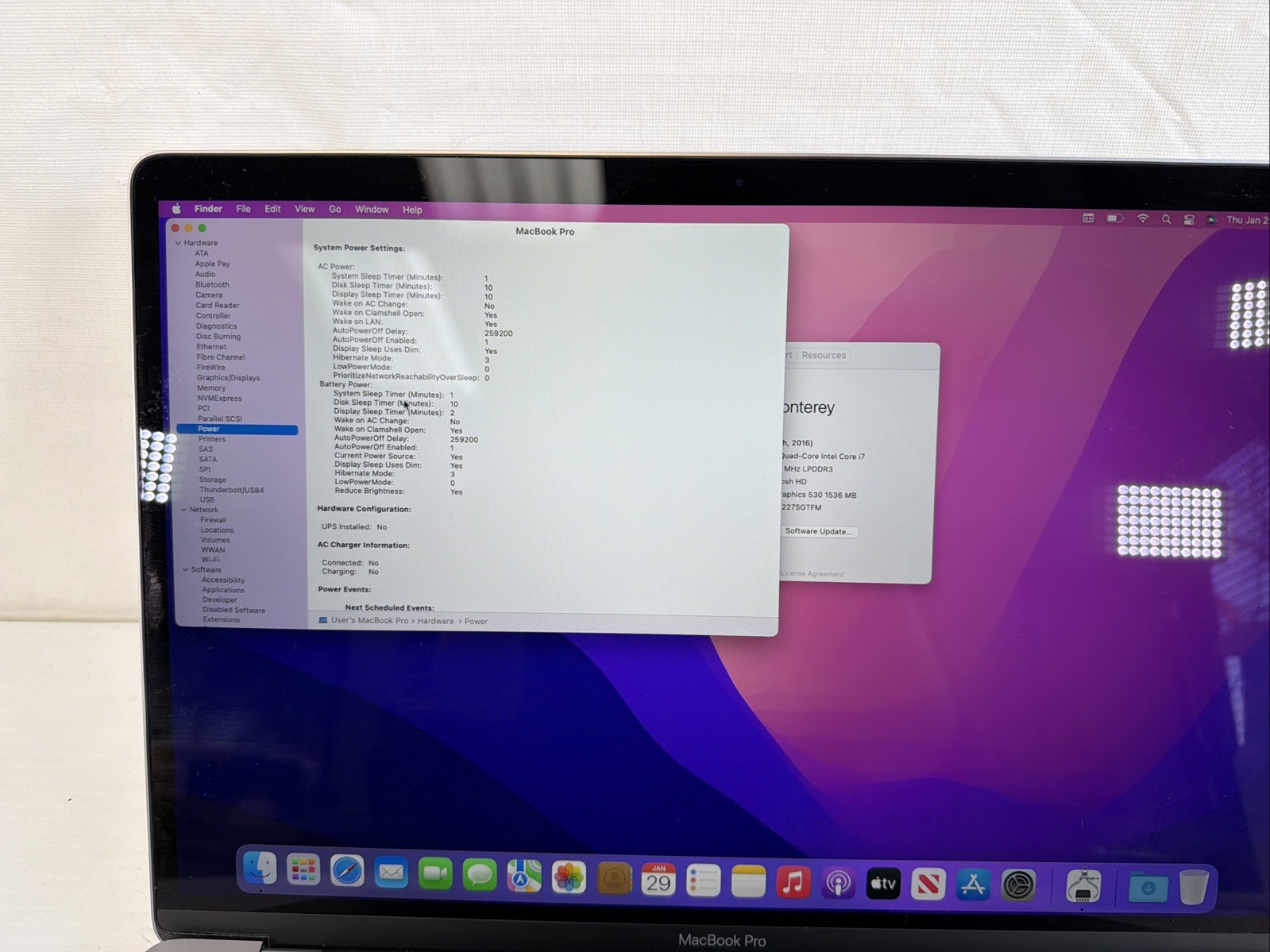Open Contacts from the Dock
Image resolution: width=1270 pixels, height=952 pixels.
click(x=613, y=879)
